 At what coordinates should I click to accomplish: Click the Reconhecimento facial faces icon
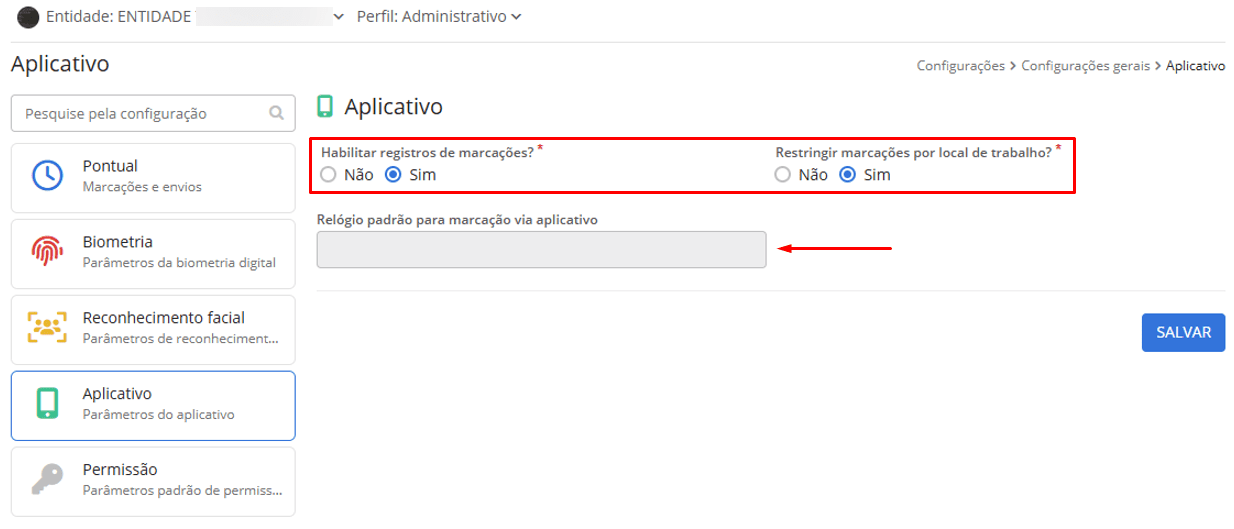click(46, 327)
